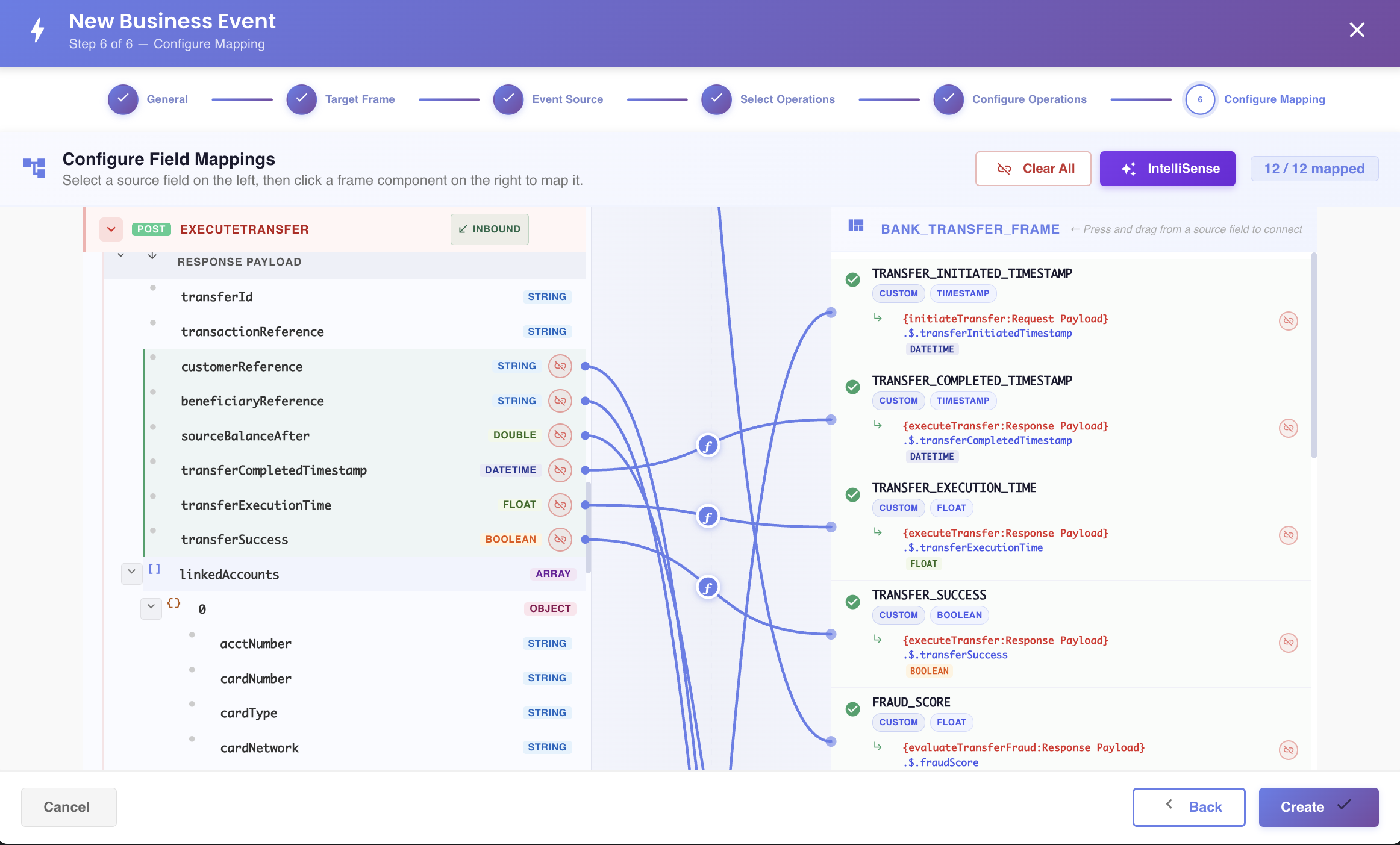Go to the Event Source step
The height and width of the screenshot is (845, 1400).
(548, 99)
